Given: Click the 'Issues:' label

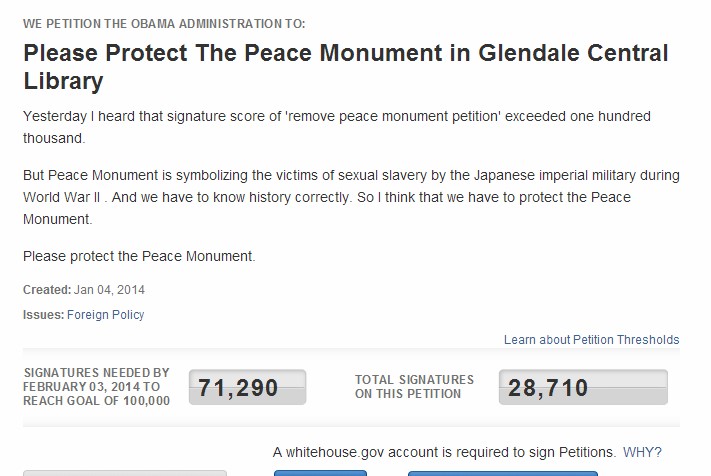Looking at the screenshot, I should click(44, 315).
